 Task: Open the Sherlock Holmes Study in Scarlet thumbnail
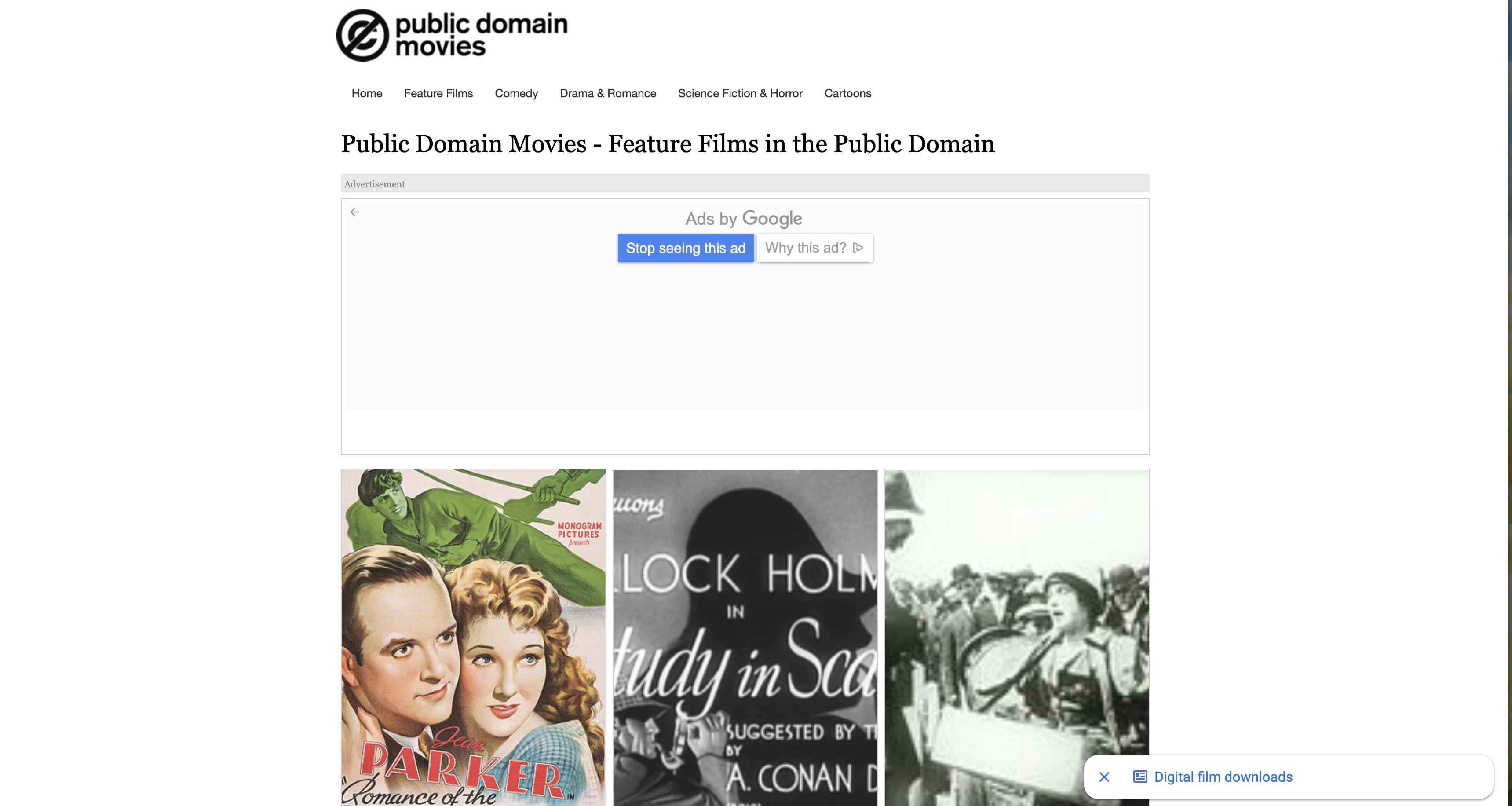click(x=745, y=637)
